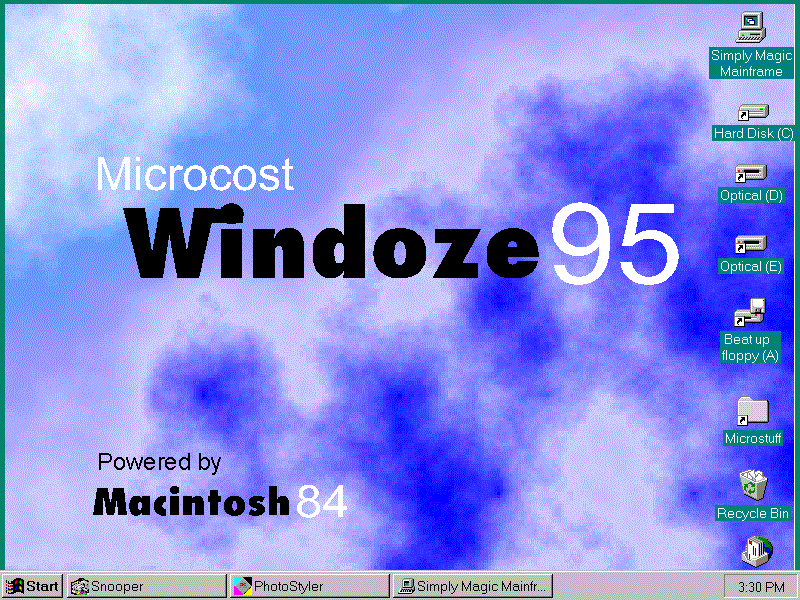Open the Simply Magic Mainframe desktop icon
The image size is (800, 600).
point(751,27)
